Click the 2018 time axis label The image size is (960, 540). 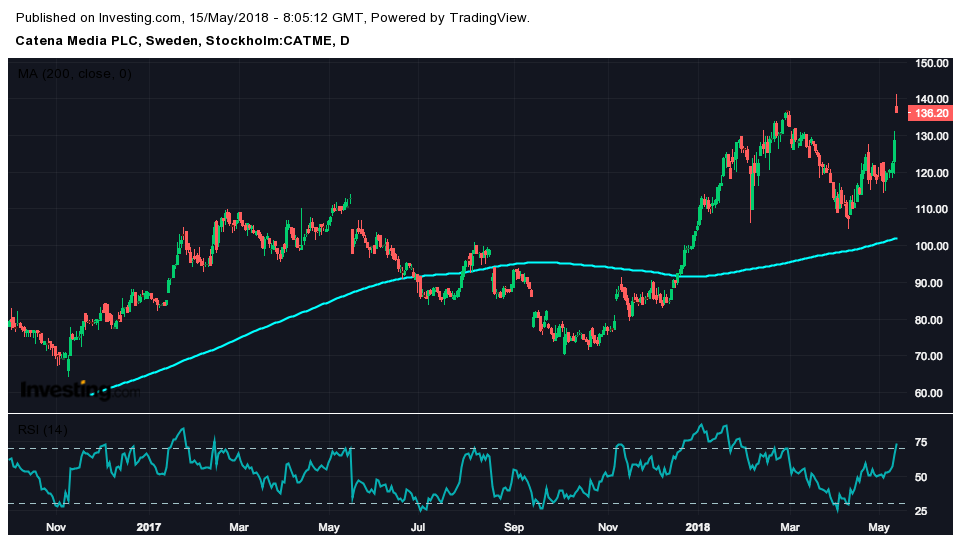[x=698, y=527]
